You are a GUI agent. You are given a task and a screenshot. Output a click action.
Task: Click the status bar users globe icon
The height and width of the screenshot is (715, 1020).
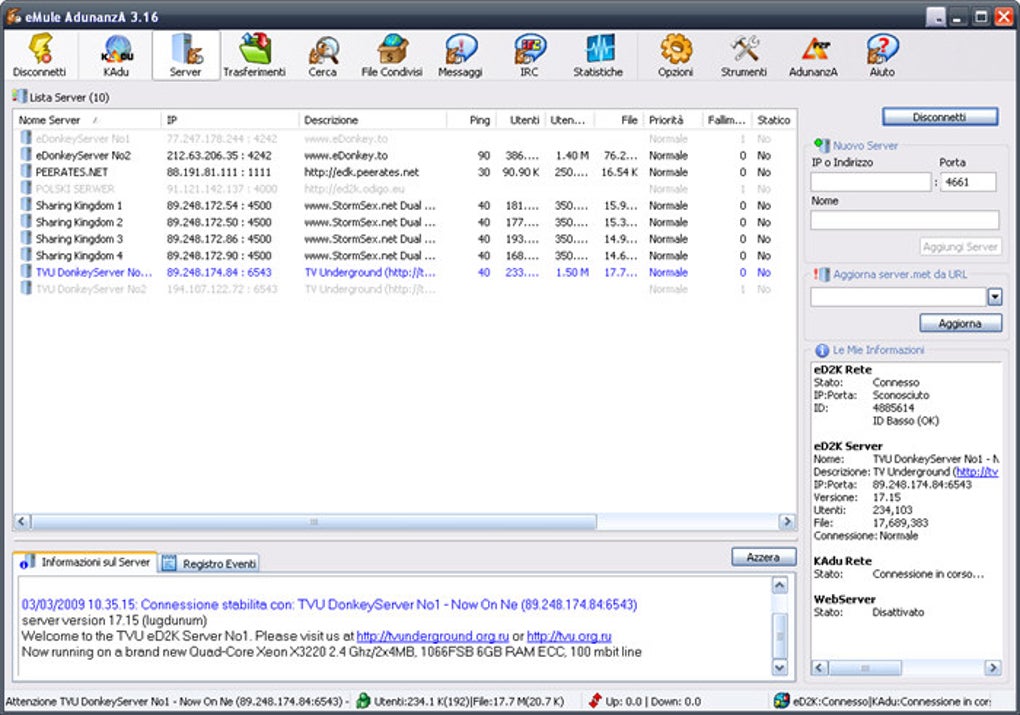click(x=364, y=701)
